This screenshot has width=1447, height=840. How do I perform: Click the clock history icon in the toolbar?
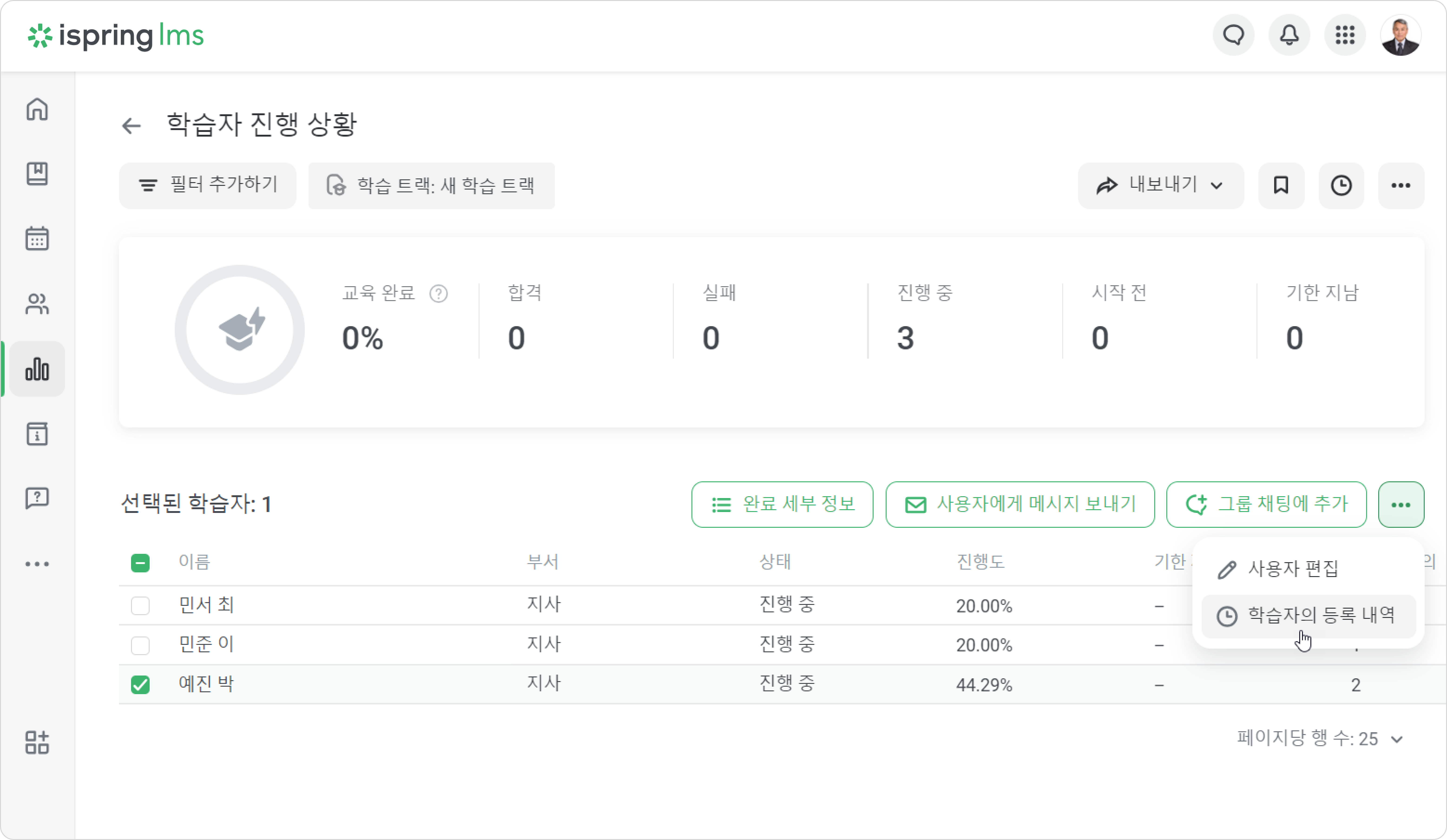point(1341,185)
